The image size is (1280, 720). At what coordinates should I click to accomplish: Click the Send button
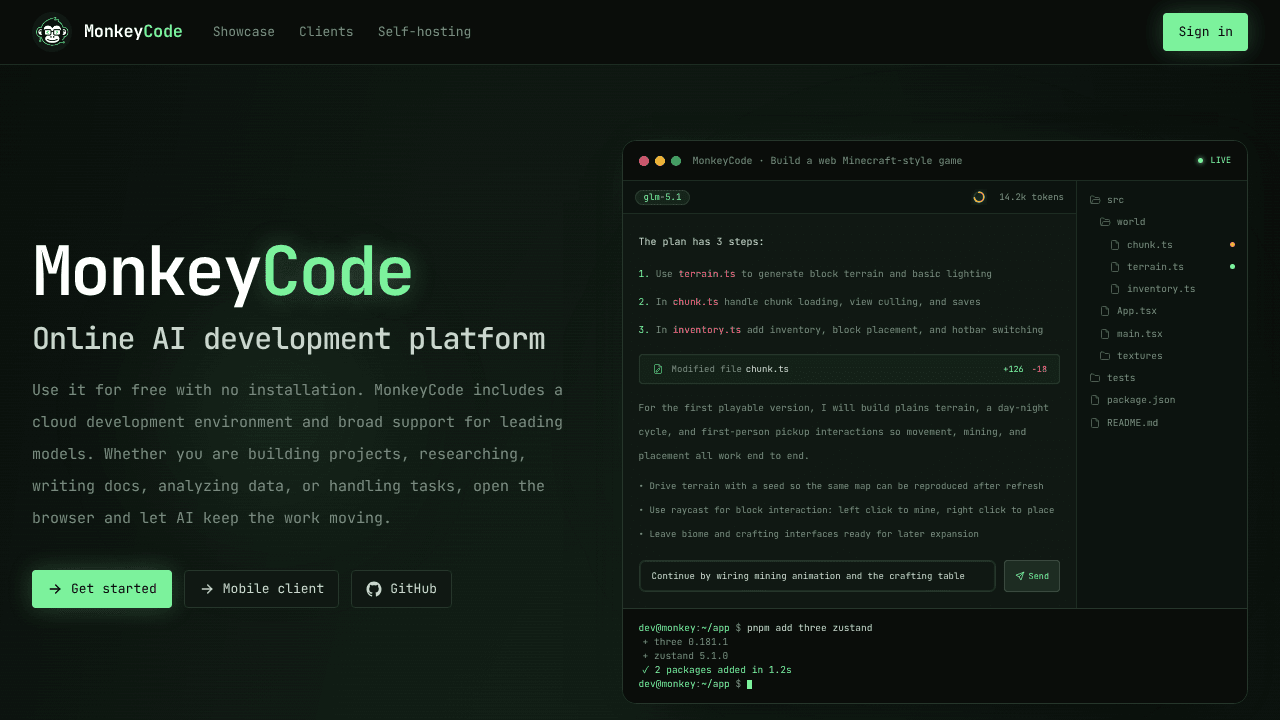1032,576
